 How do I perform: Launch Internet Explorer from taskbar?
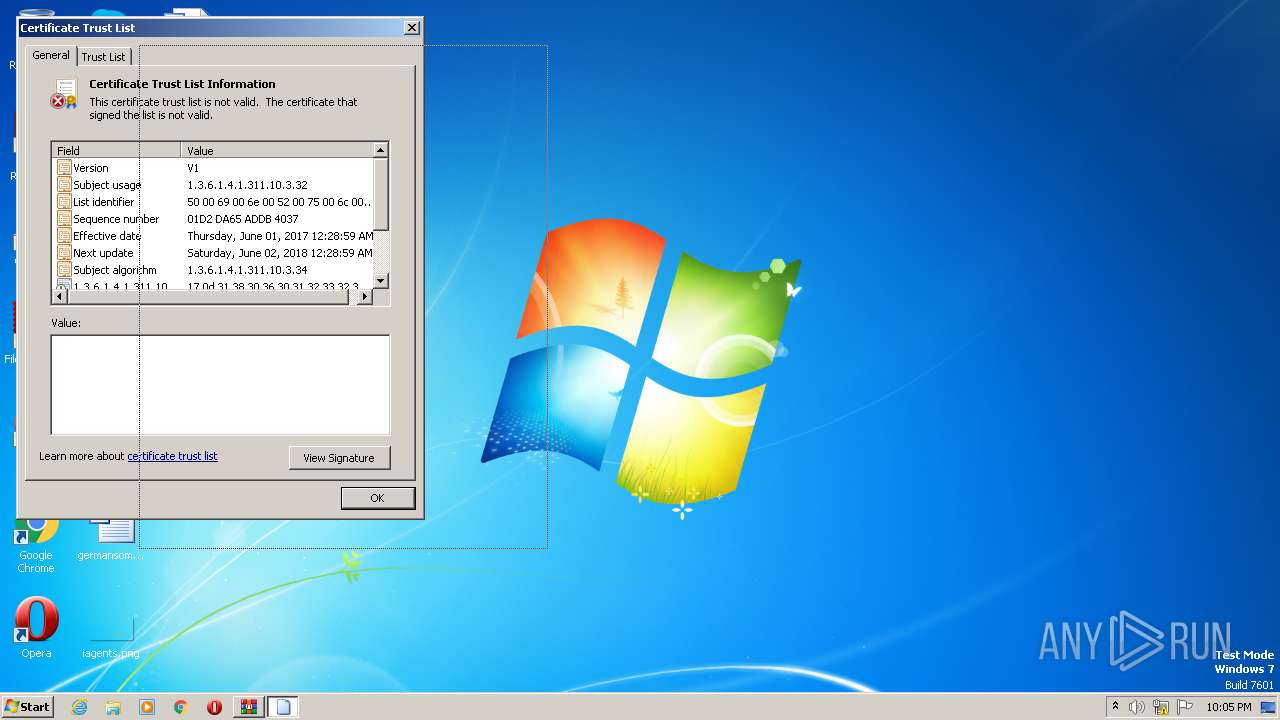[x=79, y=707]
